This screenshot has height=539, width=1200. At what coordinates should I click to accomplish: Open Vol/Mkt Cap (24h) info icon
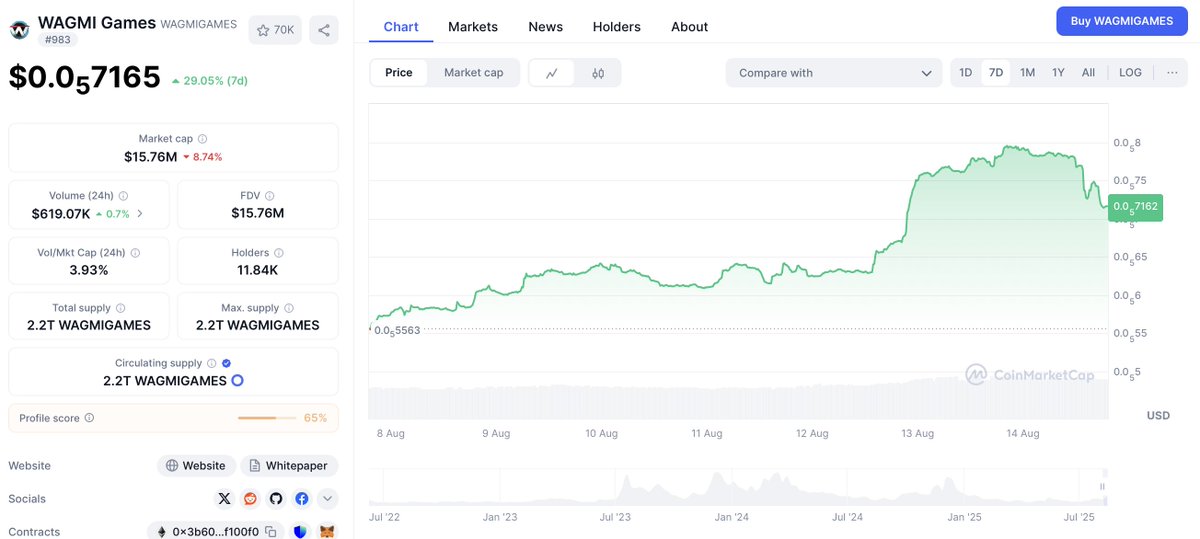(x=135, y=253)
